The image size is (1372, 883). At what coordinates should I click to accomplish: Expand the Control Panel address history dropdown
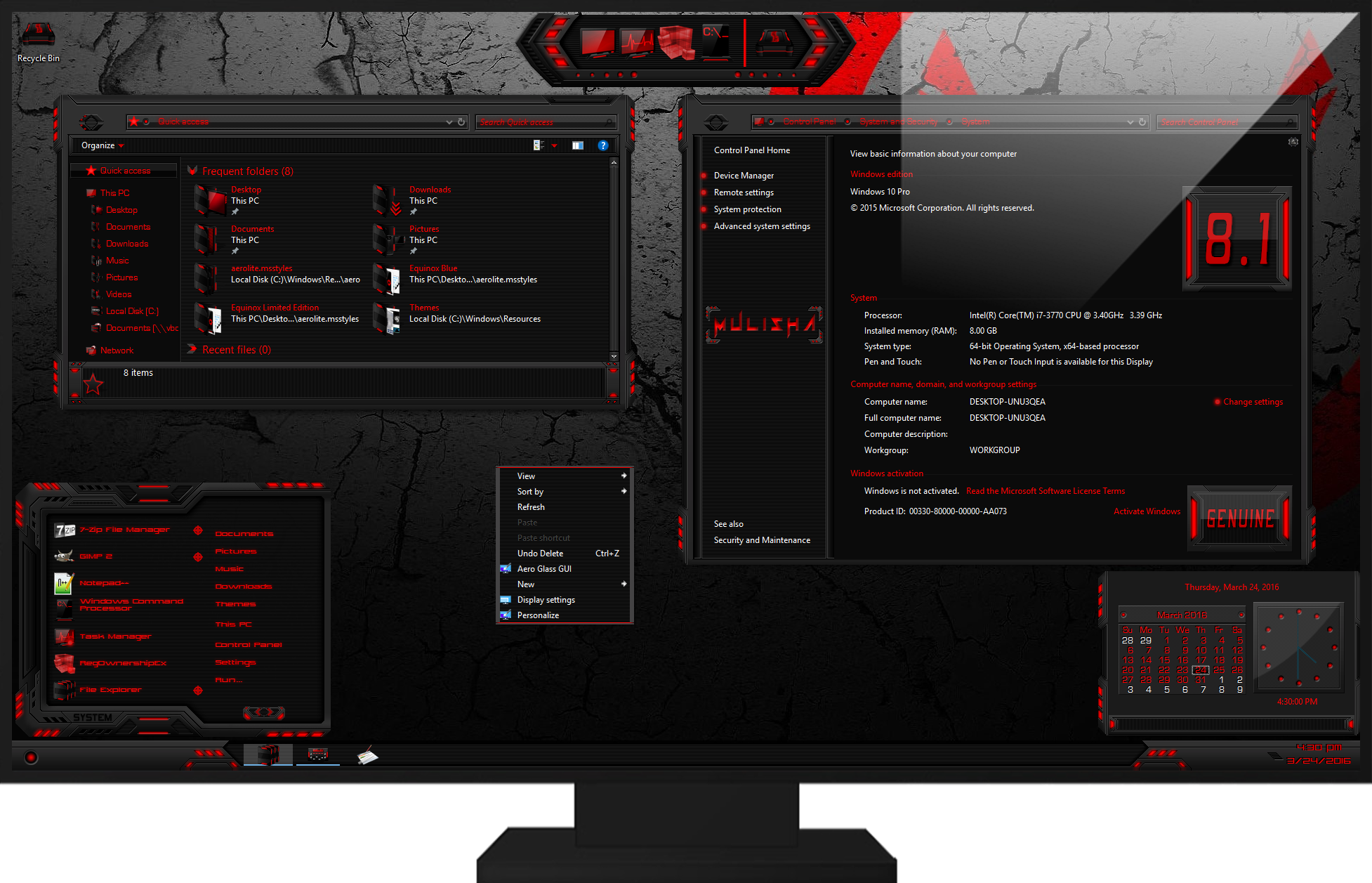pyautogui.click(x=1130, y=122)
